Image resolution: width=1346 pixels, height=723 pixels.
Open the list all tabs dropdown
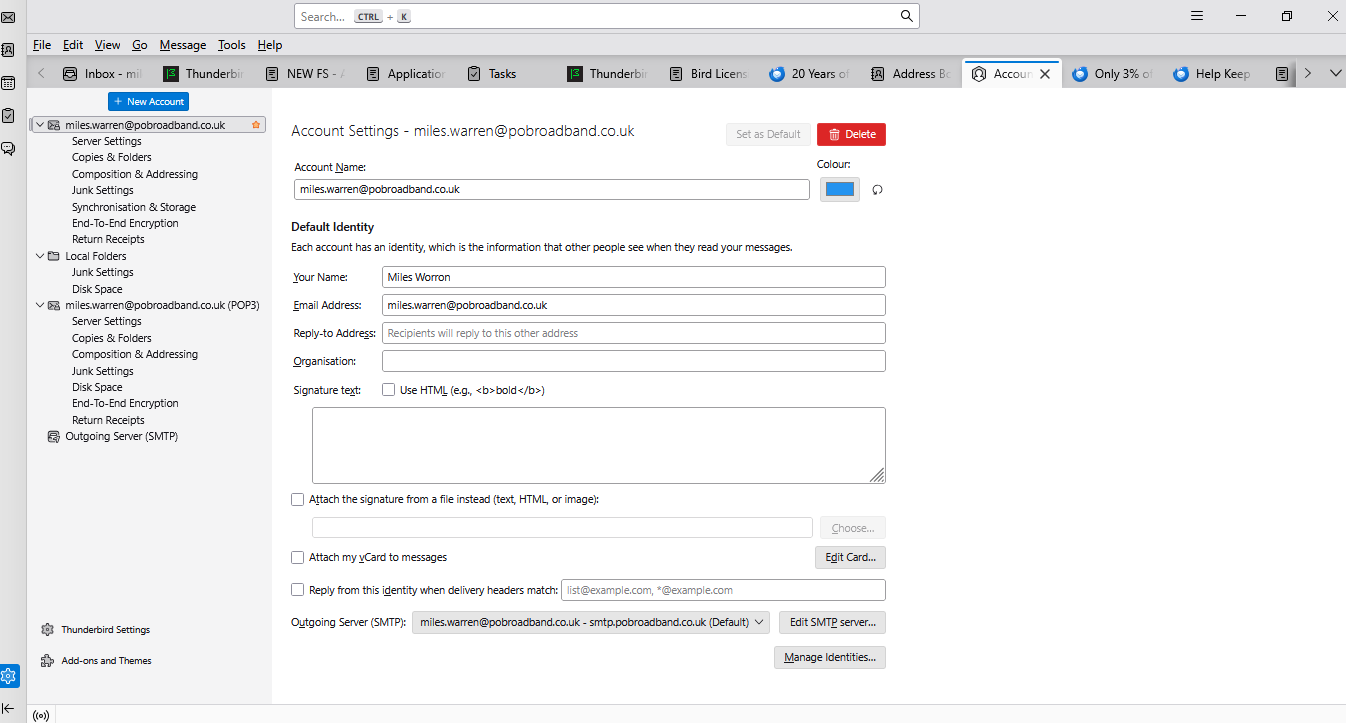1334,73
